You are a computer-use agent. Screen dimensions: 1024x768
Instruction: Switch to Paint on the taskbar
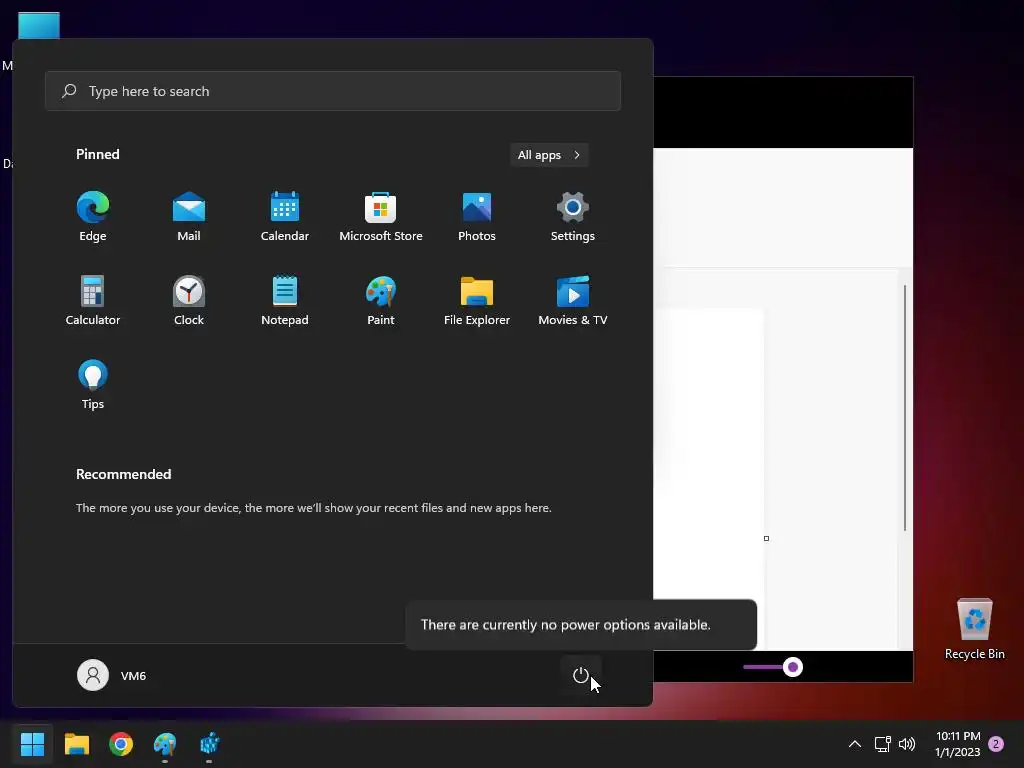point(165,744)
